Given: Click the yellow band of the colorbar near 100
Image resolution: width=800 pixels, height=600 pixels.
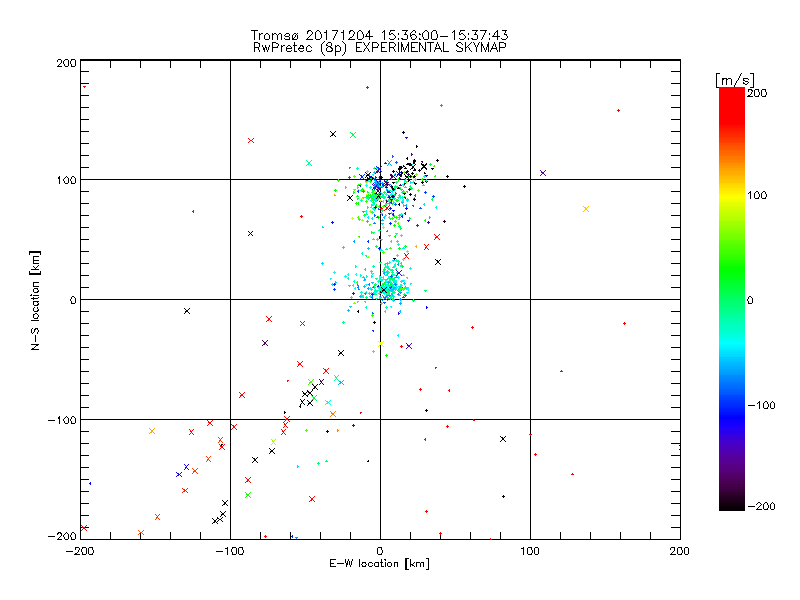Looking at the screenshot, I should pos(732,196).
